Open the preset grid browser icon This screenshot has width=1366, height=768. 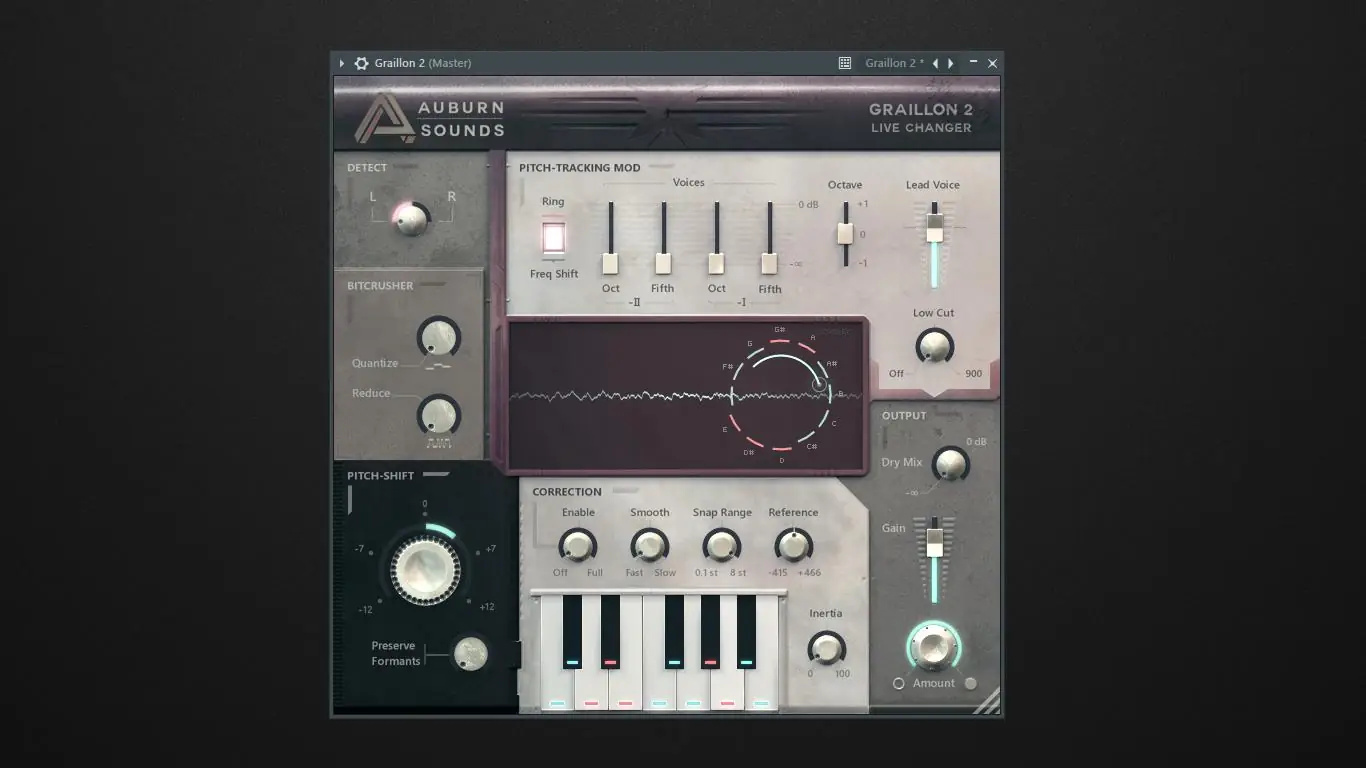[x=845, y=63]
